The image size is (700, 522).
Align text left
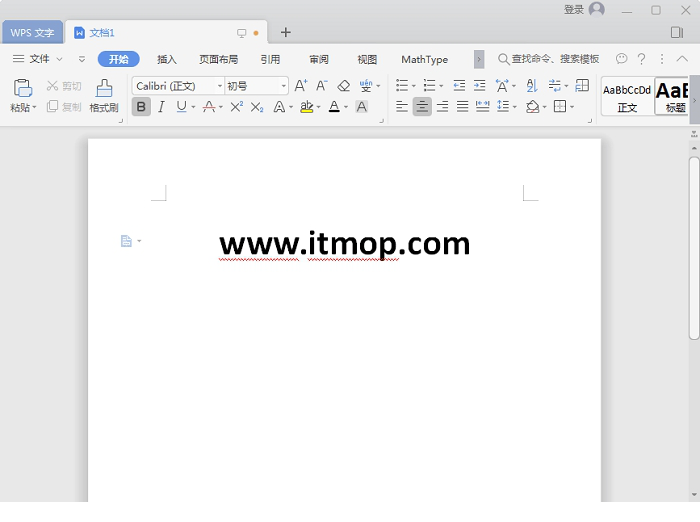click(x=402, y=107)
